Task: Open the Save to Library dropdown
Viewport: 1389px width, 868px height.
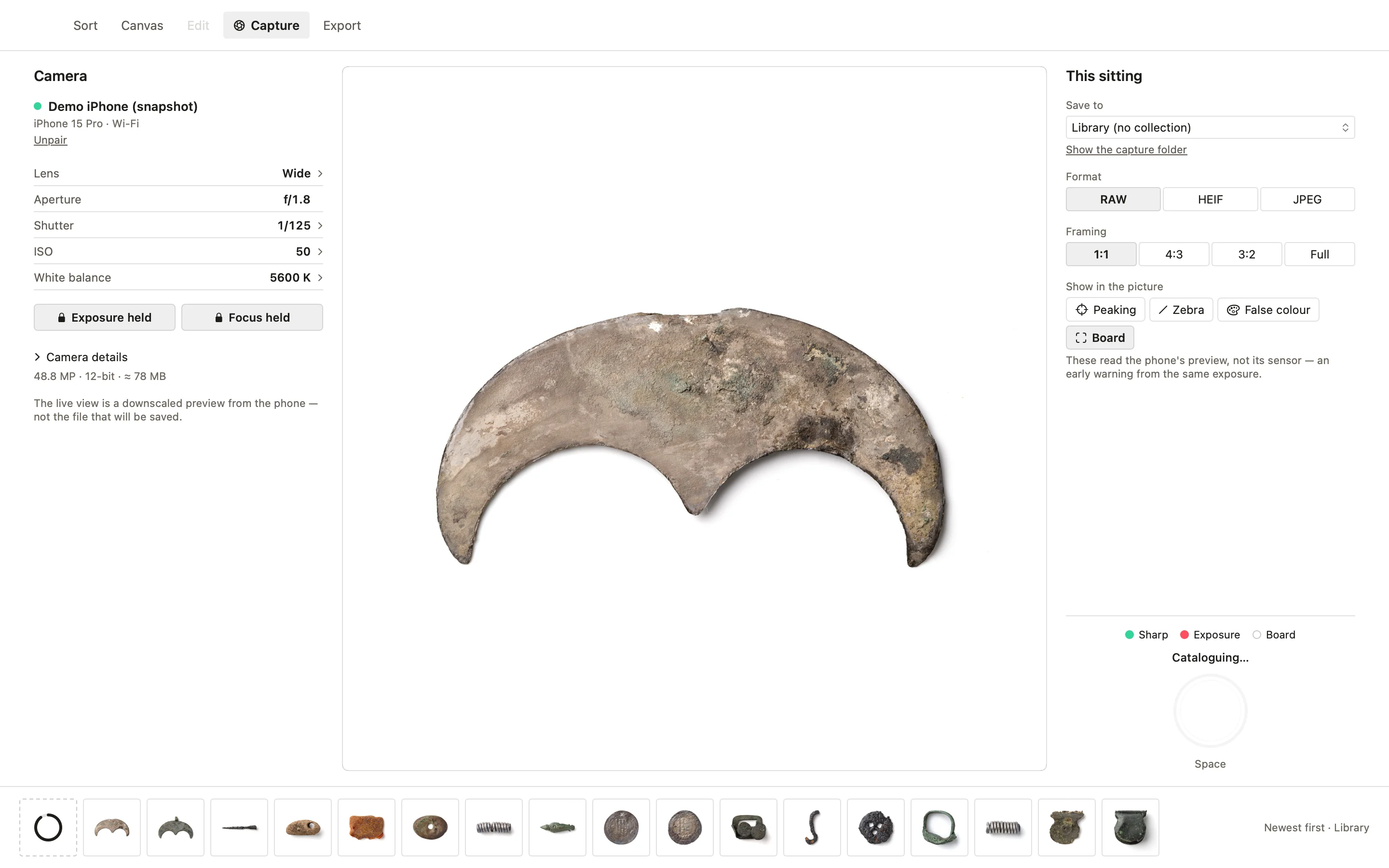Action: click(x=1210, y=127)
